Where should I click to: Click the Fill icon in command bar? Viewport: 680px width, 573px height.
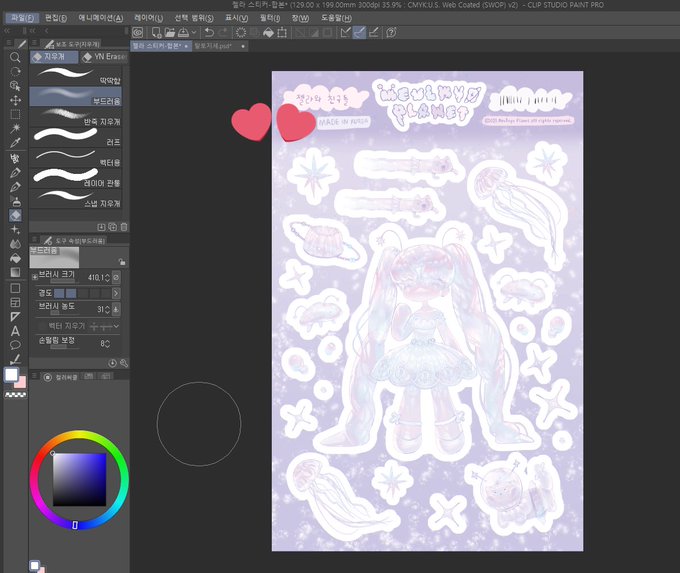(268, 33)
